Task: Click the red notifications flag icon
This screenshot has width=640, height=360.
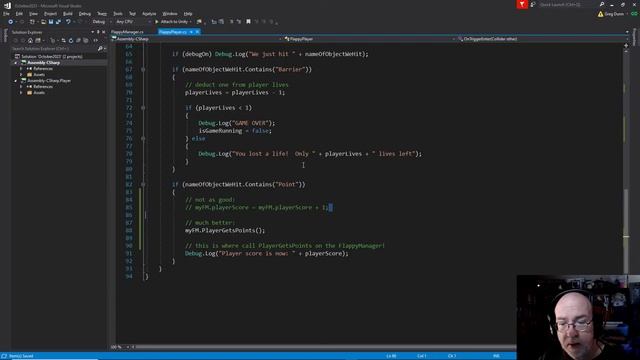Action: (x=522, y=4)
